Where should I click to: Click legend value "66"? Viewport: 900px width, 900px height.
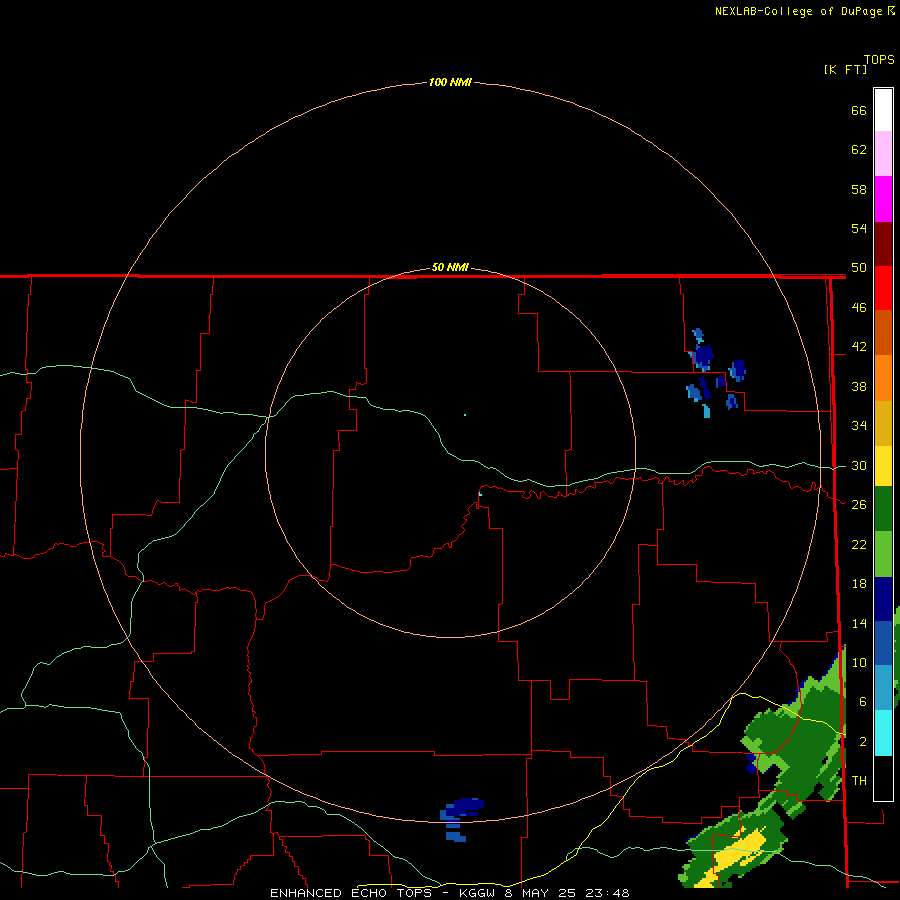point(859,110)
